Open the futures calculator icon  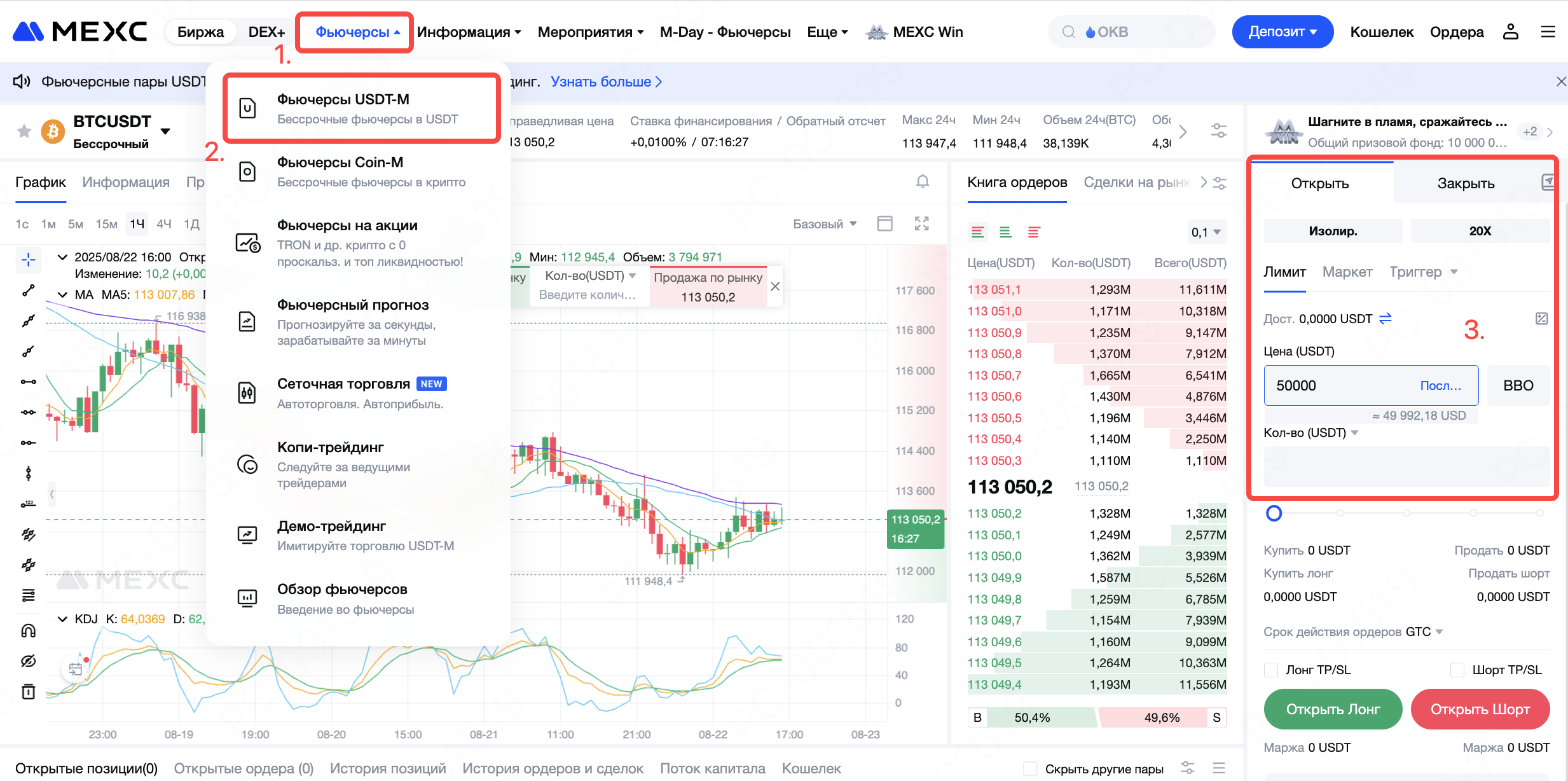click(1541, 319)
